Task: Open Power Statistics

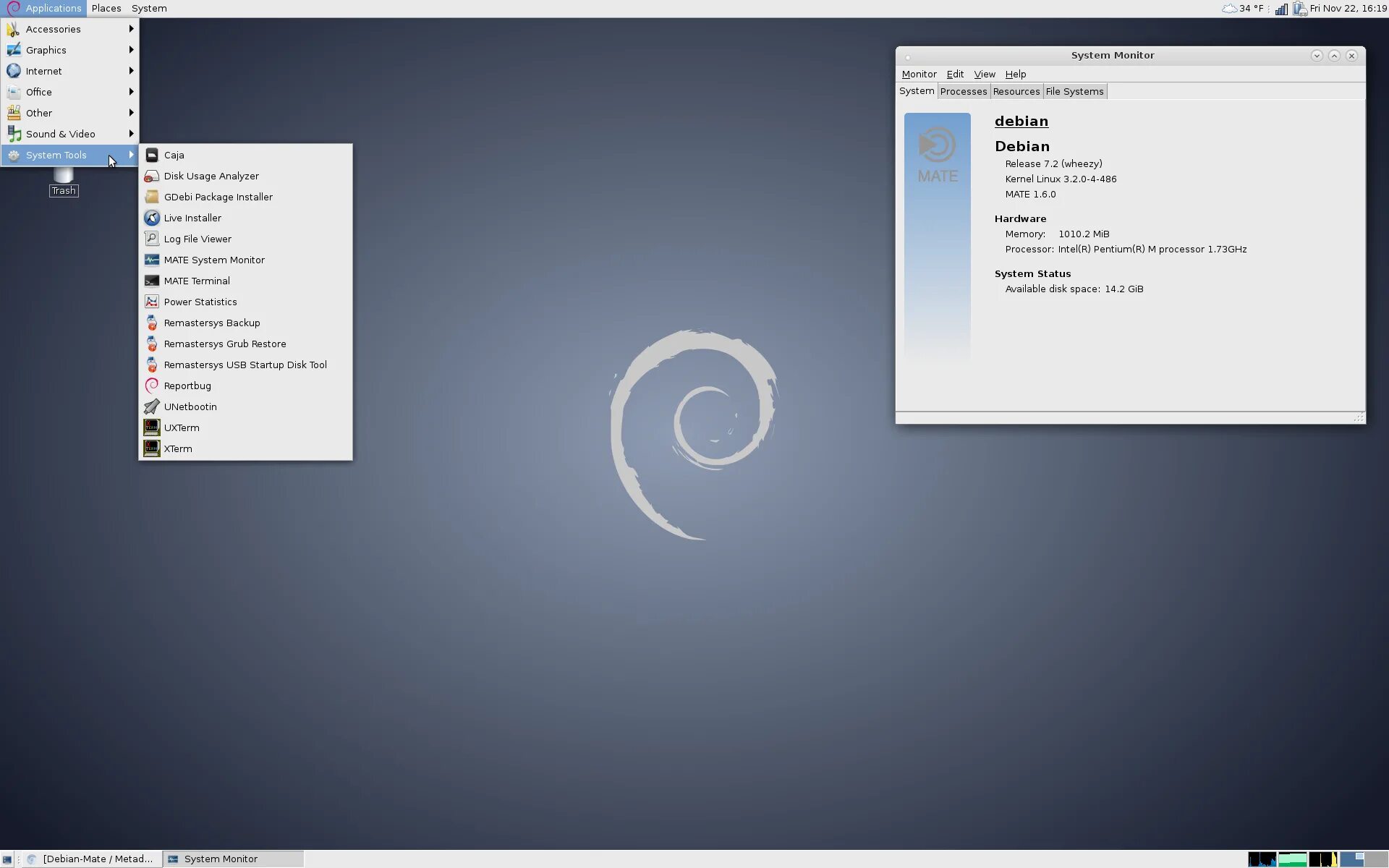Action: pyautogui.click(x=200, y=302)
